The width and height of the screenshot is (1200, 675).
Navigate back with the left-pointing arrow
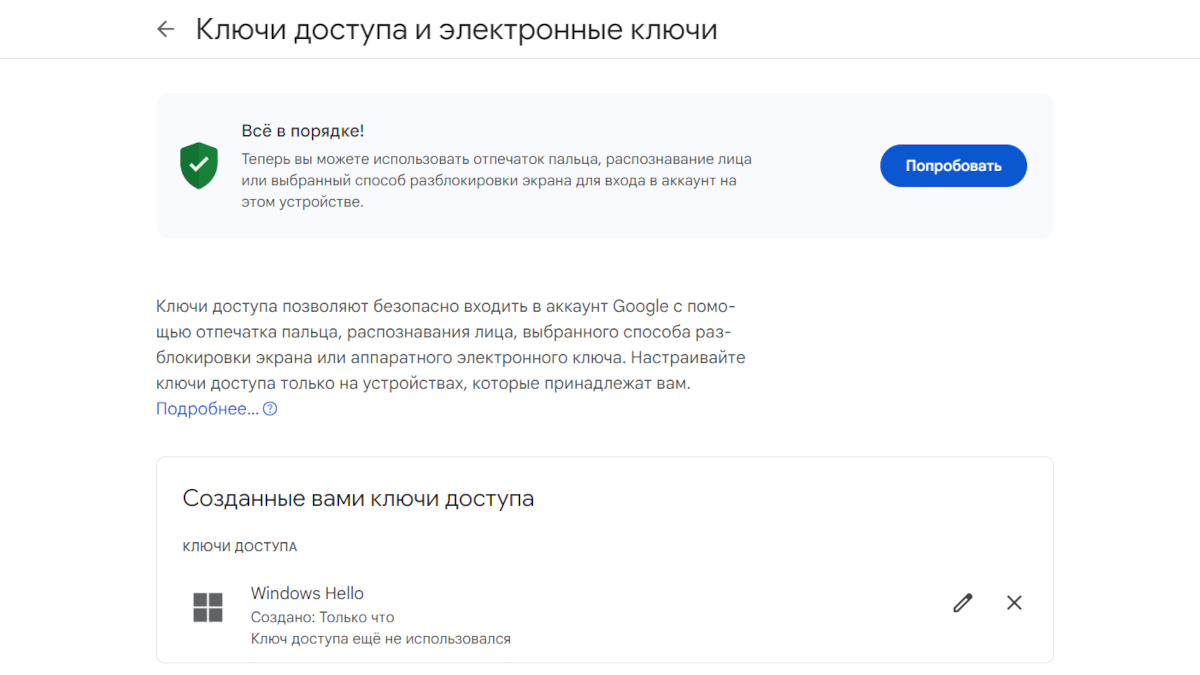[165, 29]
